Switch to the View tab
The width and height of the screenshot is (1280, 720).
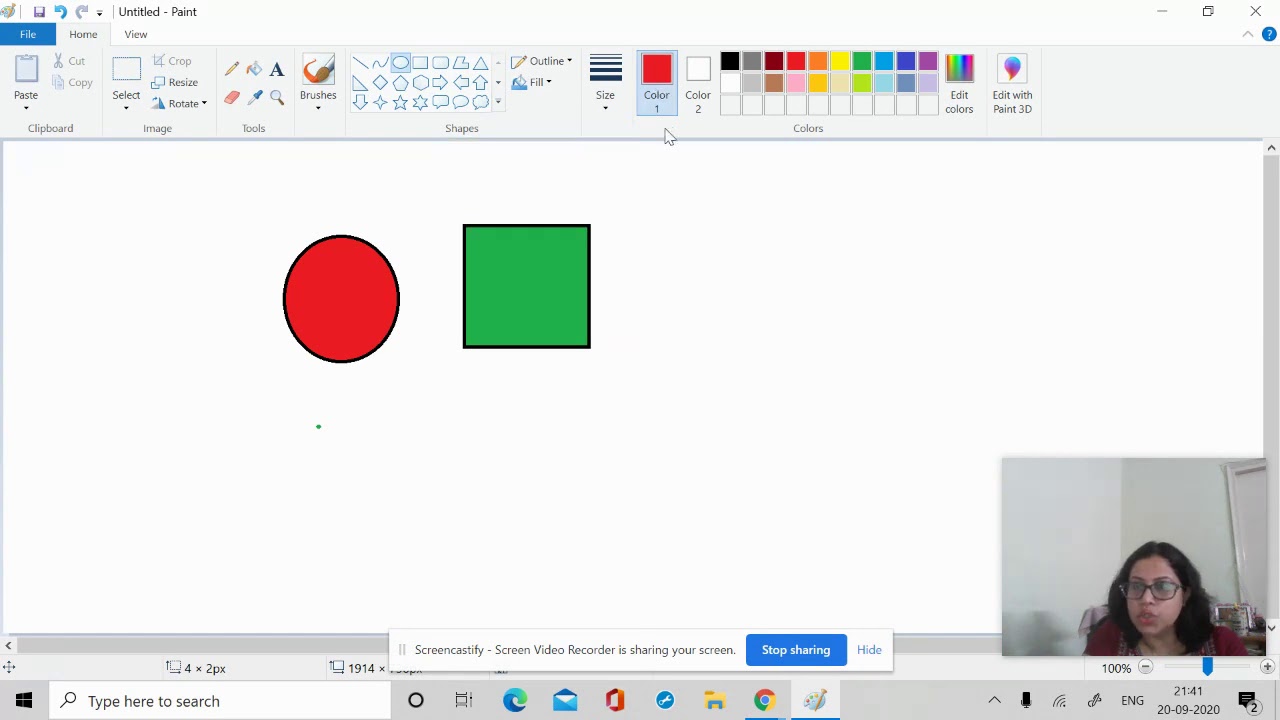click(x=136, y=34)
